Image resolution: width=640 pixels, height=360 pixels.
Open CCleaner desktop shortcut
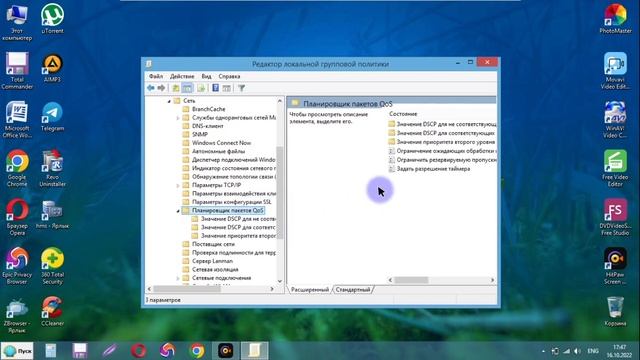click(52, 312)
